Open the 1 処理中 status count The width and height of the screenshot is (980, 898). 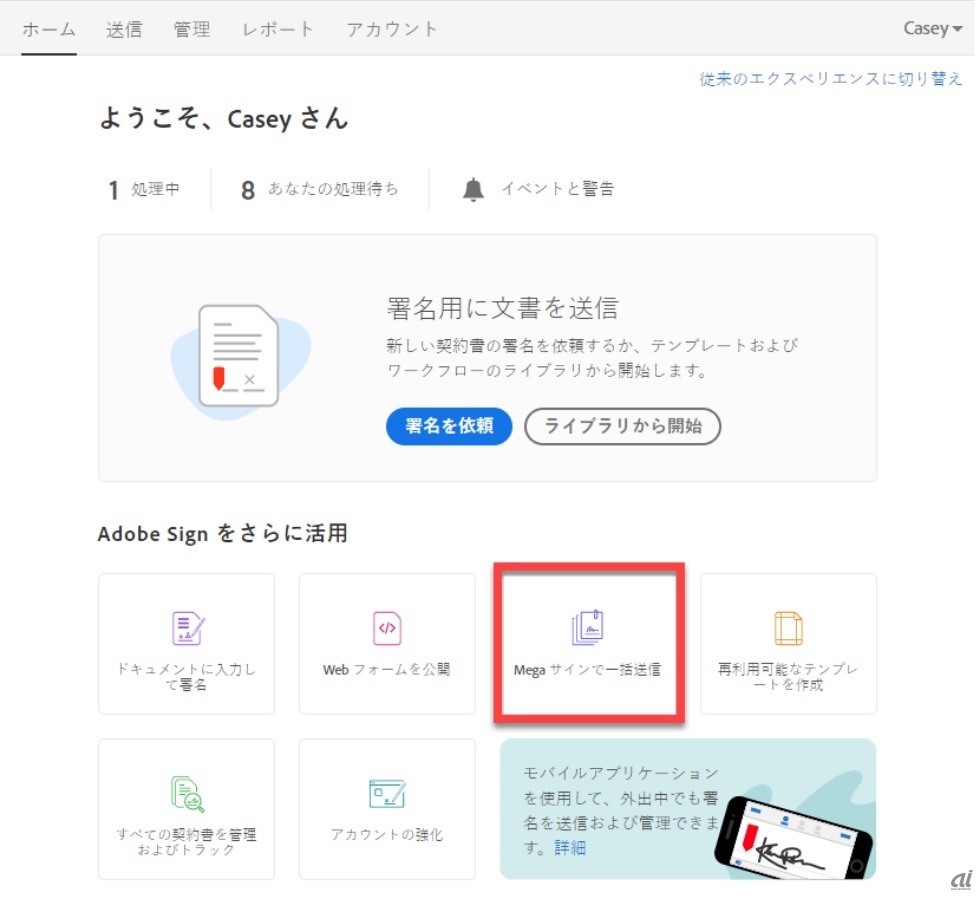144,189
